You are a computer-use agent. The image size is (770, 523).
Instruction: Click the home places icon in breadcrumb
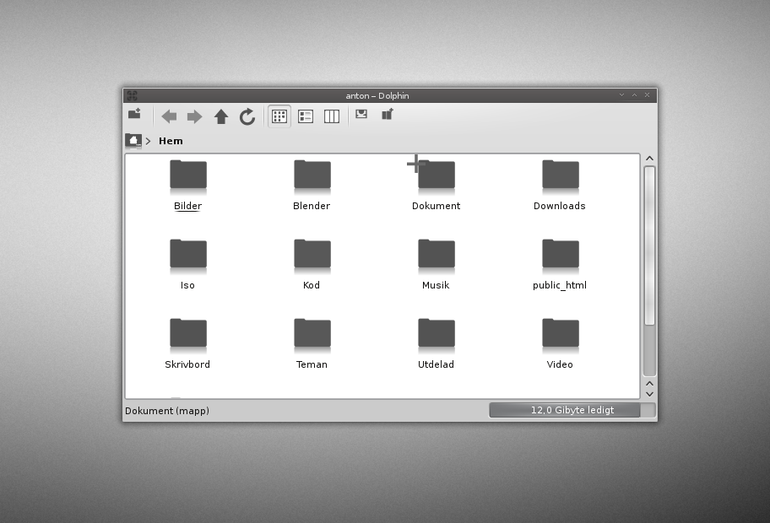(x=133, y=140)
